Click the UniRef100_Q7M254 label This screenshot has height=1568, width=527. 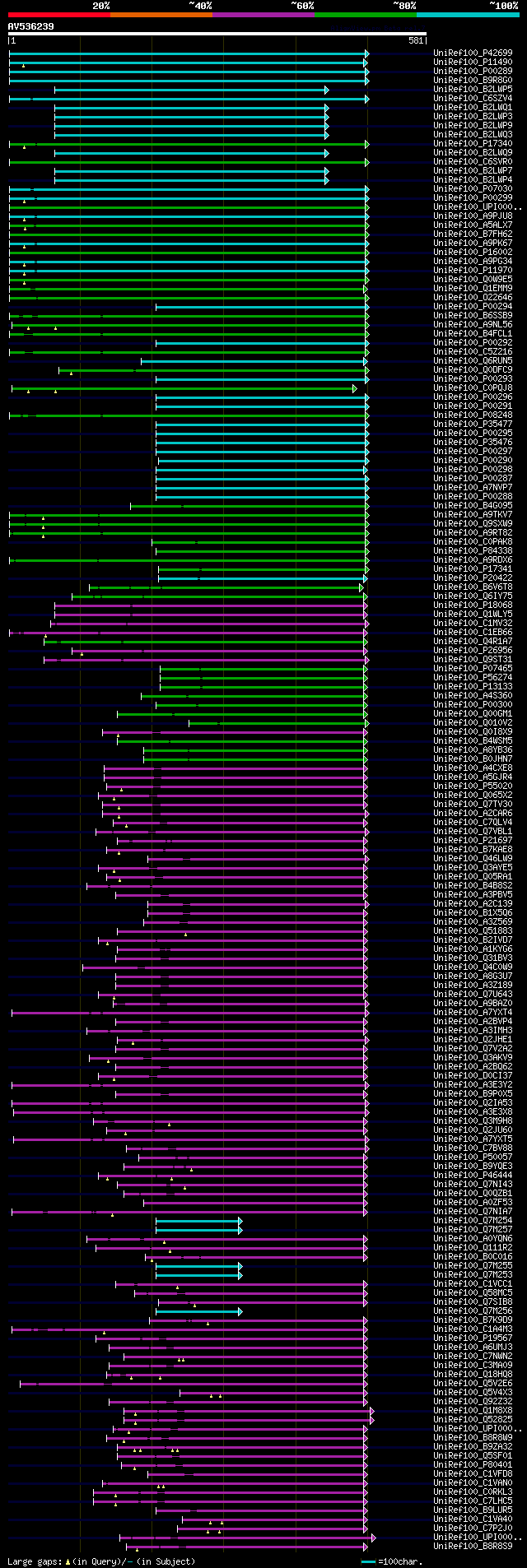(473, 1221)
